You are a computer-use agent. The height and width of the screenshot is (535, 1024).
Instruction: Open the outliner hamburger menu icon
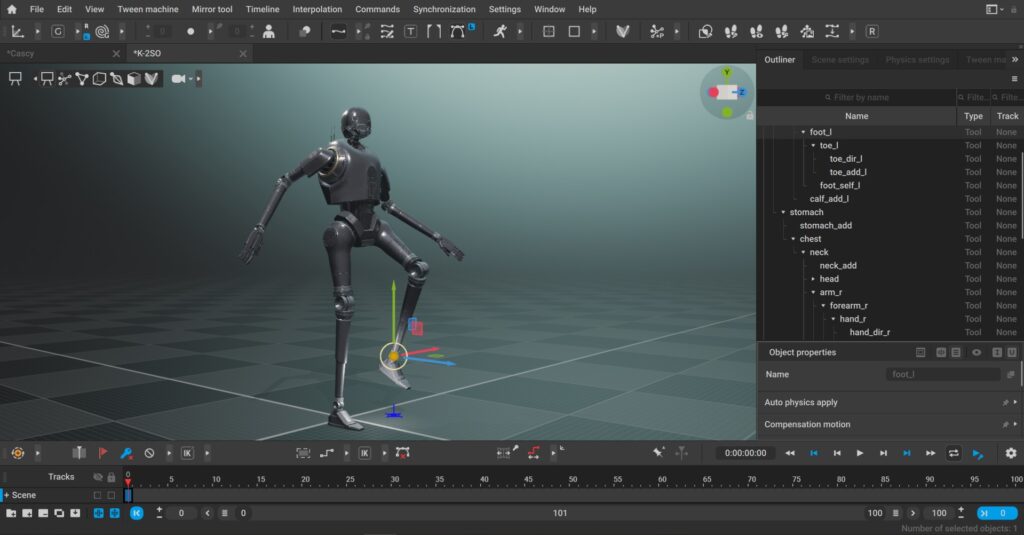click(1014, 78)
